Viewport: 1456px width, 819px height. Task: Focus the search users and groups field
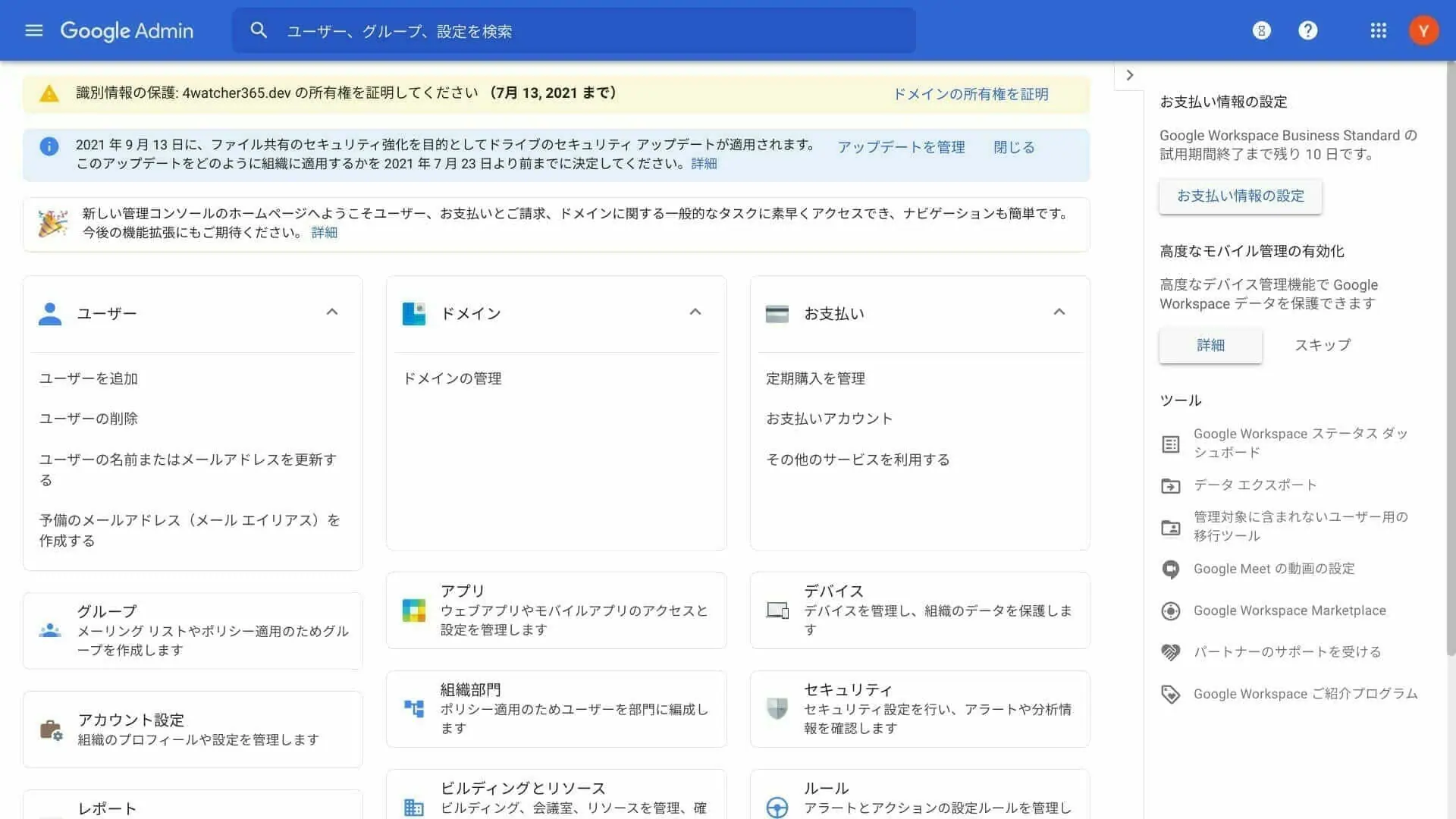573,30
